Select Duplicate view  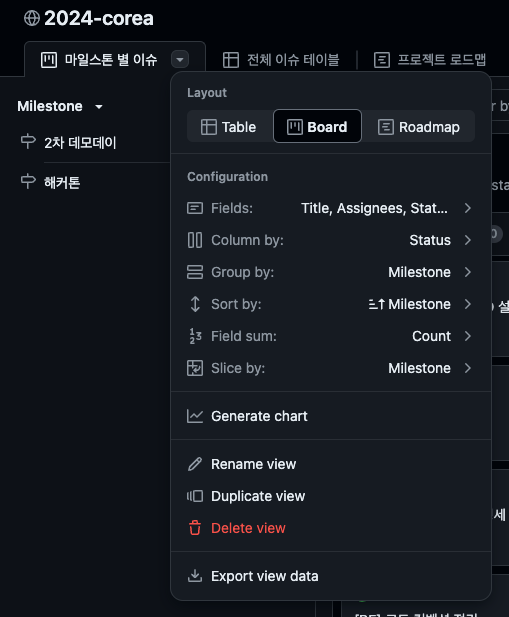click(330, 496)
